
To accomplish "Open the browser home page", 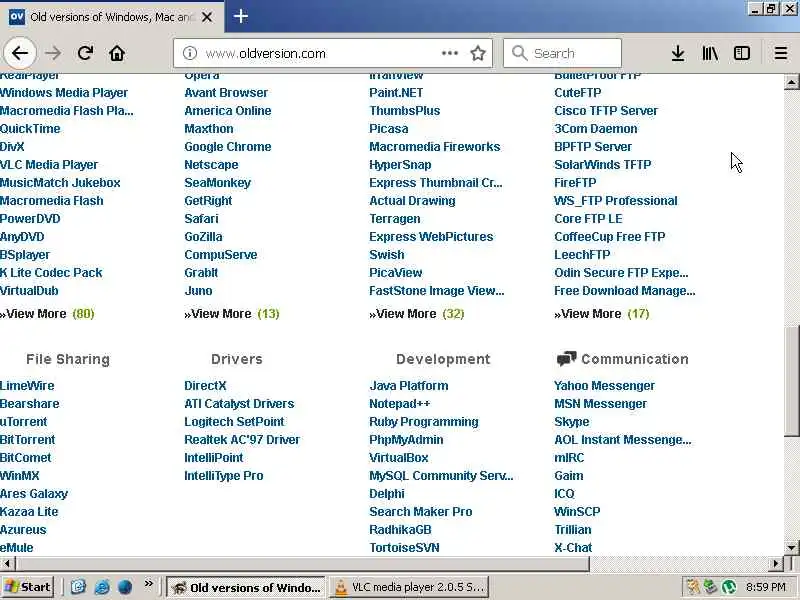I will coord(117,53).
